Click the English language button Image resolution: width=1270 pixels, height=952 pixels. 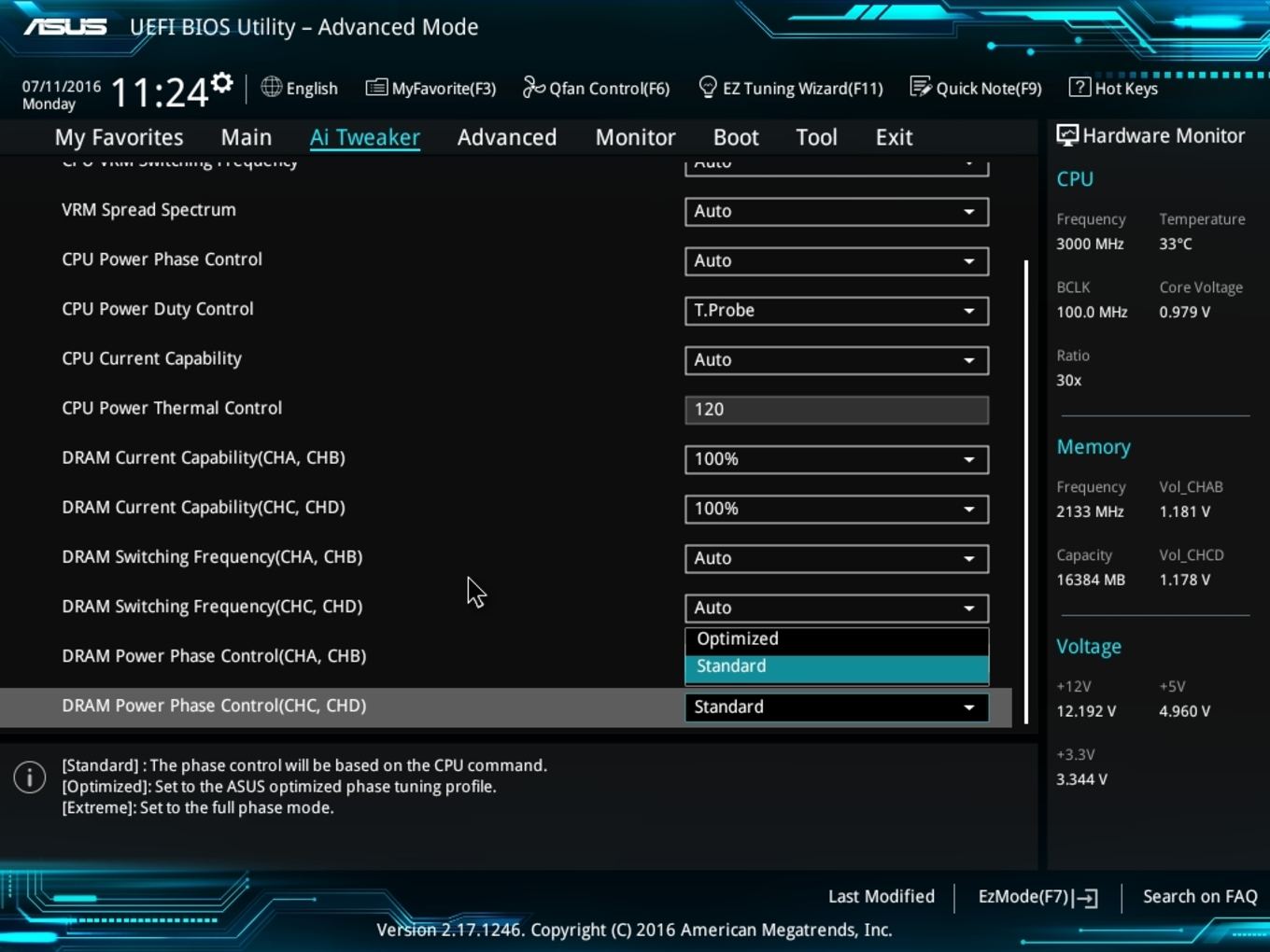pos(300,88)
